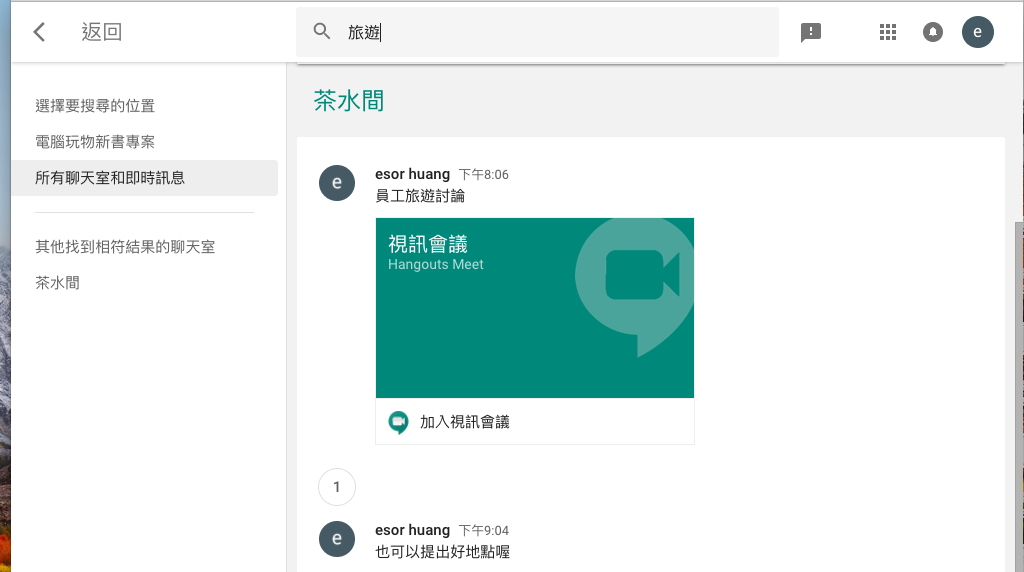Click the 也可以提出好地點喔 message

(x=443, y=552)
